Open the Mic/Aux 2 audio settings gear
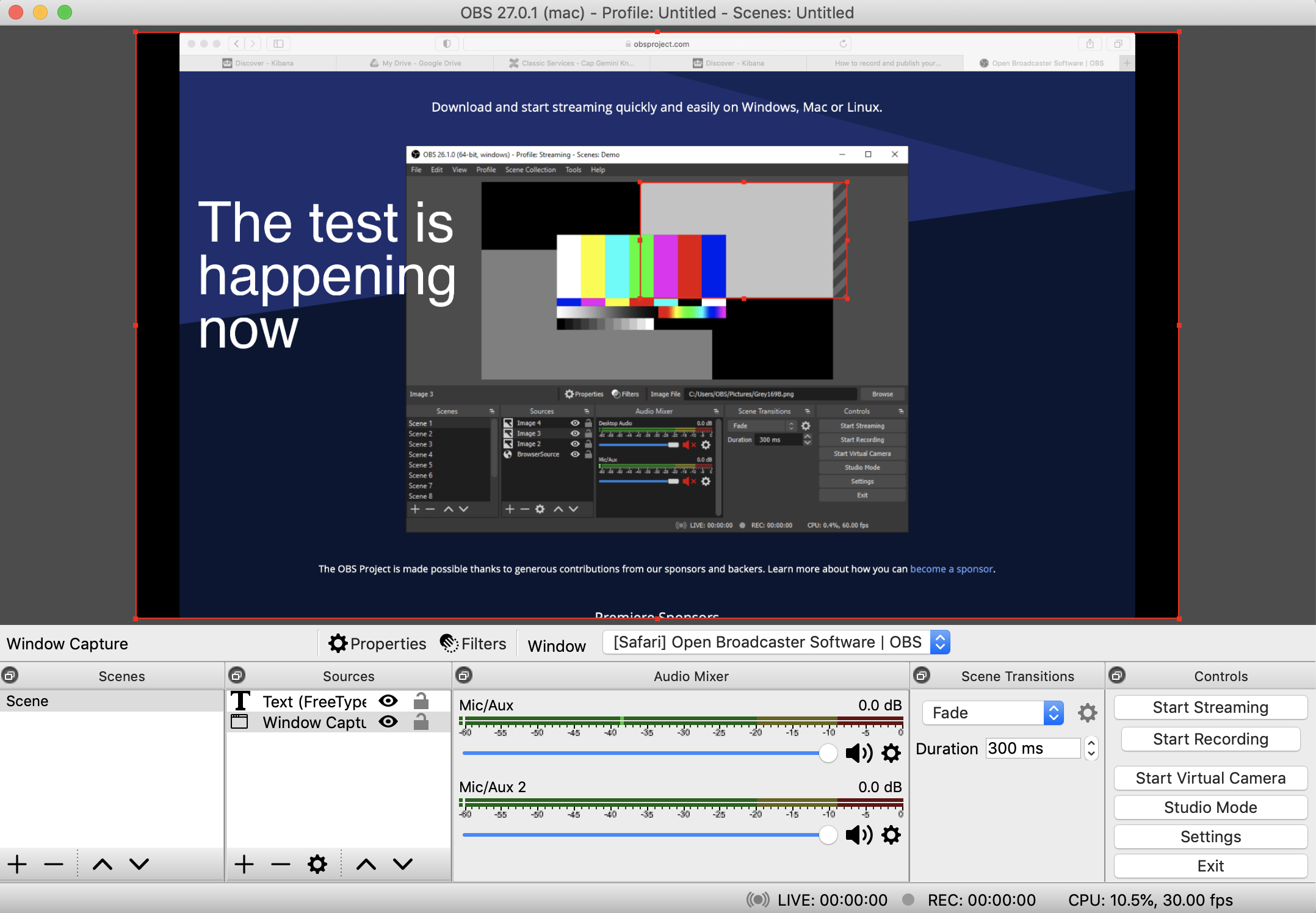This screenshot has width=1316, height=913. [x=891, y=835]
